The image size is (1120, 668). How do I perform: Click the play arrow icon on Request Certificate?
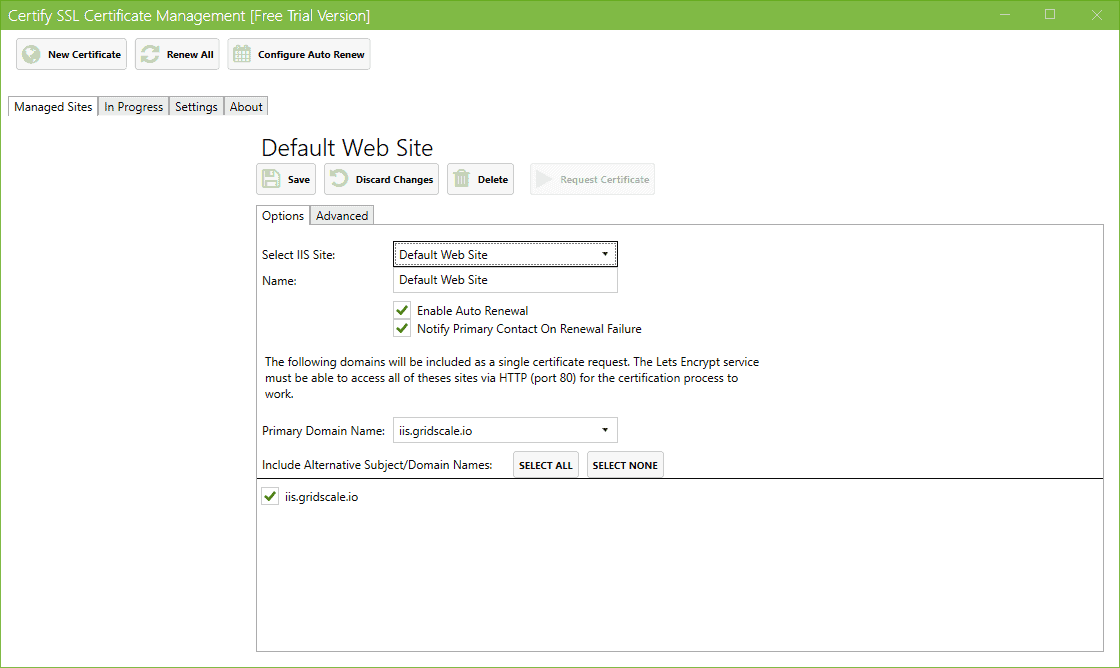544,178
